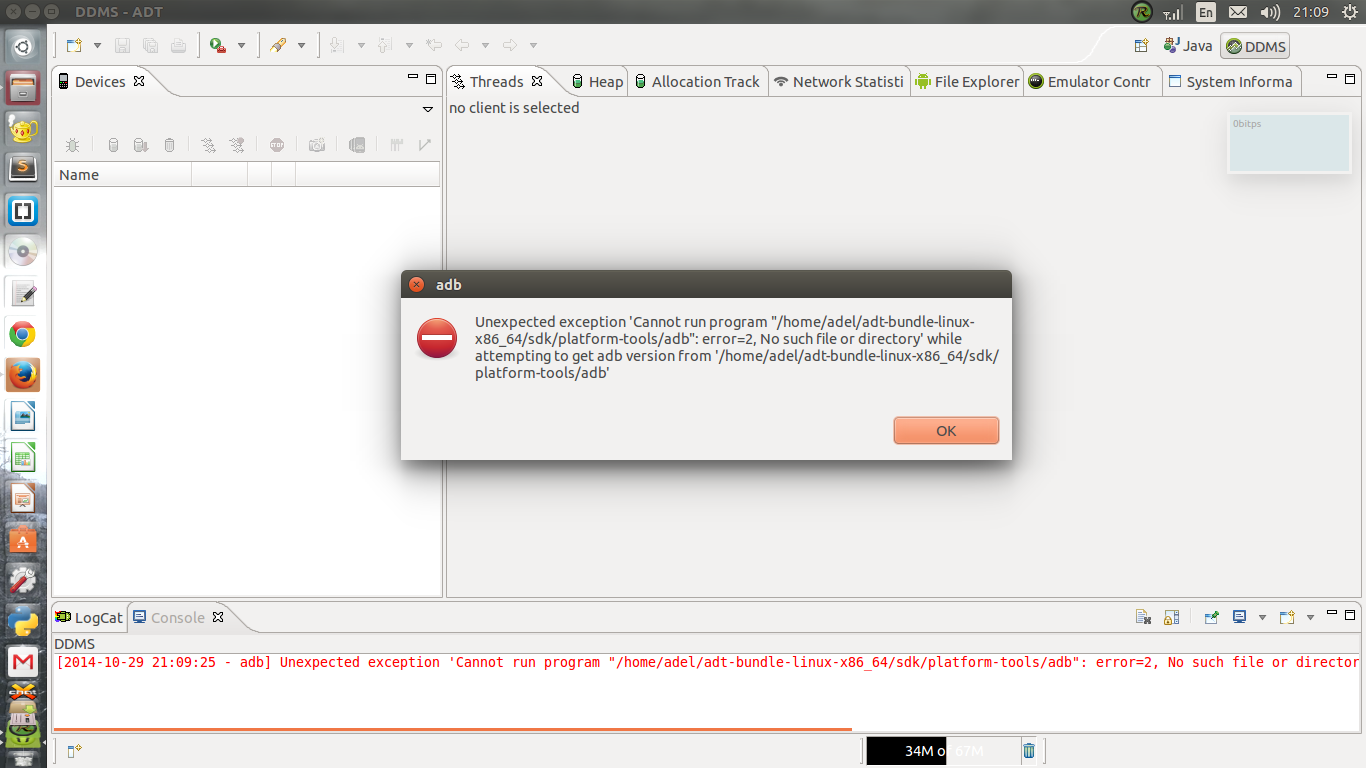Close the Console tab
Screen dimensions: 1366x768
tap(218, 617)
